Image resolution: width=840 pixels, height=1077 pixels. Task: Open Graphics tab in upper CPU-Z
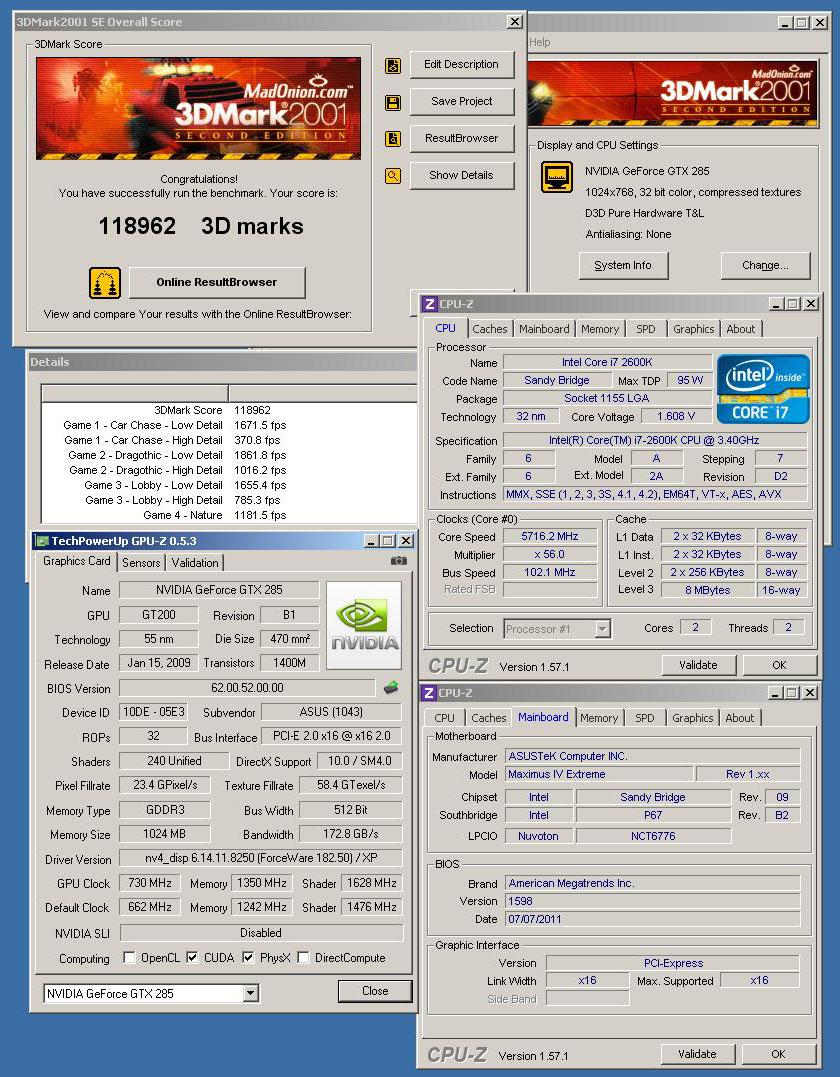pos(694,329)
